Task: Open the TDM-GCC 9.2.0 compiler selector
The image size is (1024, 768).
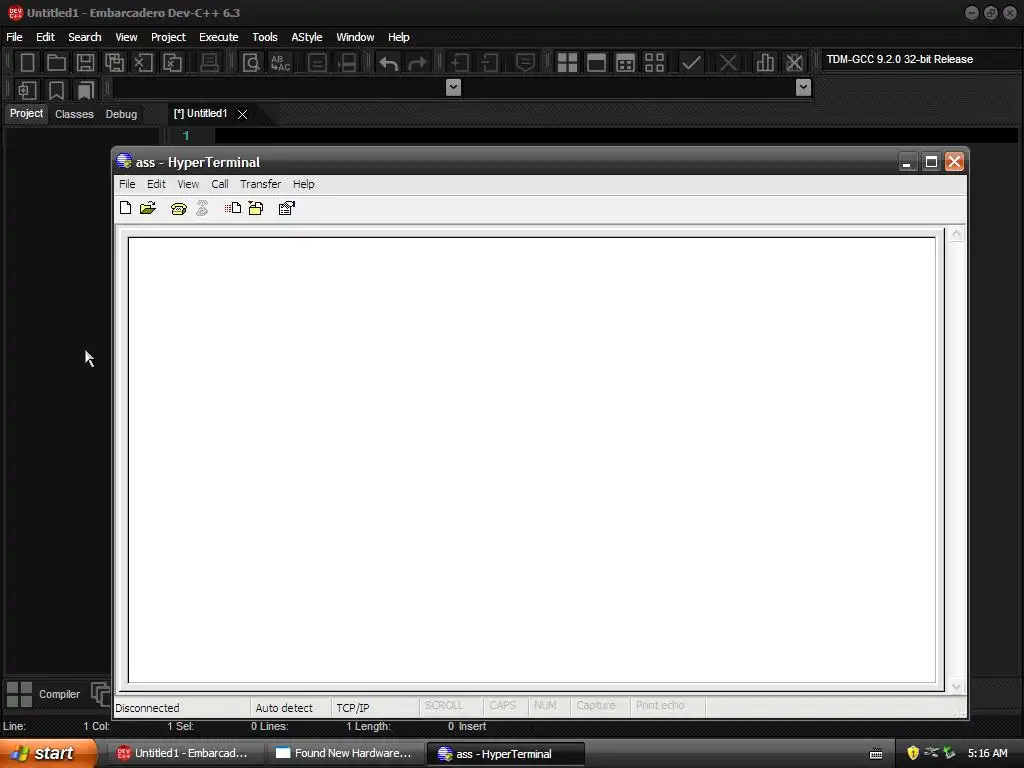Action: click(x=921, y=59)
